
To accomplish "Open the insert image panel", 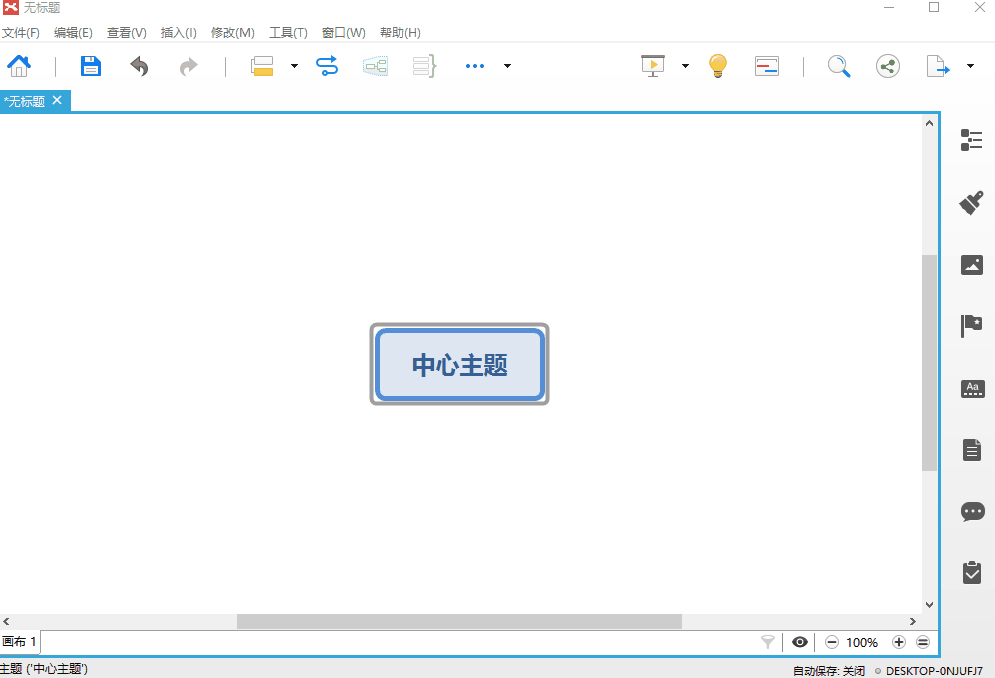I will [971, 264].
